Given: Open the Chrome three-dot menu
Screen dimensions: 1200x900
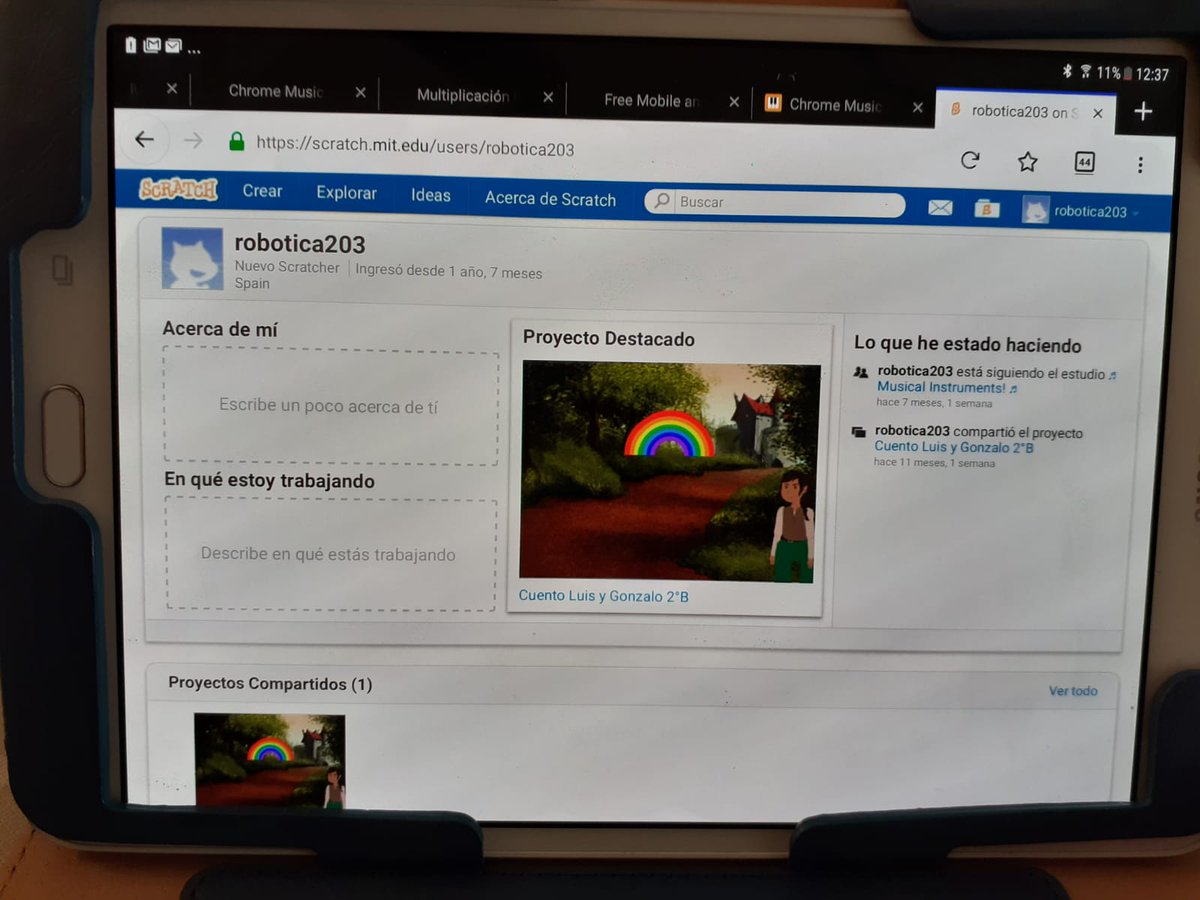Looking at the screenshot, I should pyautogui.click(x=1140, y=164).
